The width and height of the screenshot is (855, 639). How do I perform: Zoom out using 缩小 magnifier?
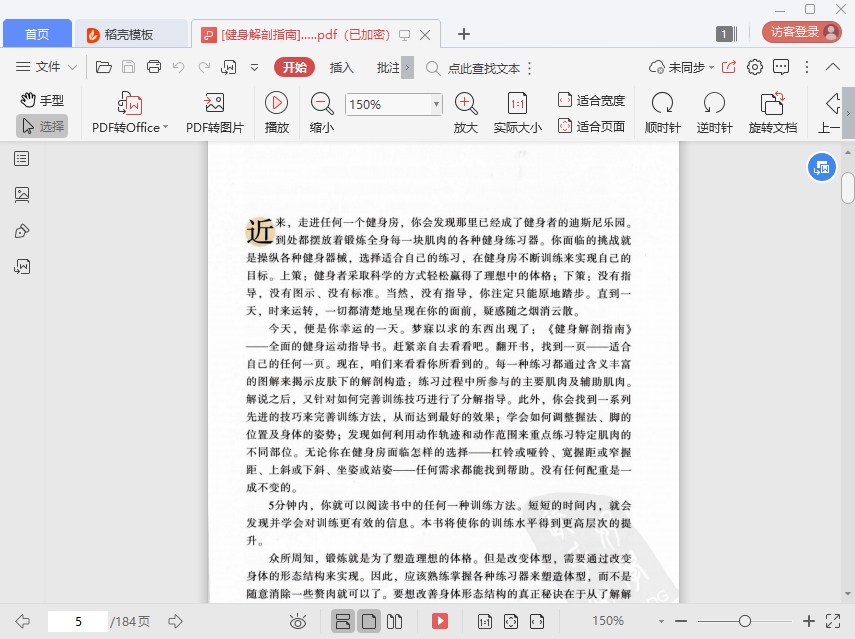coord(322,103)
